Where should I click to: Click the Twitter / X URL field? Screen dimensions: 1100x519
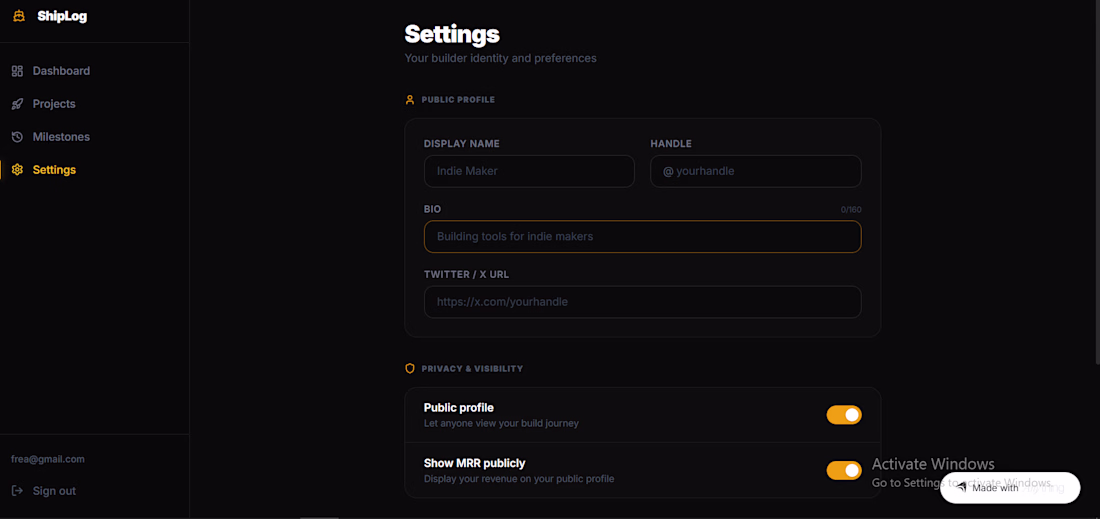coord(643,302)
